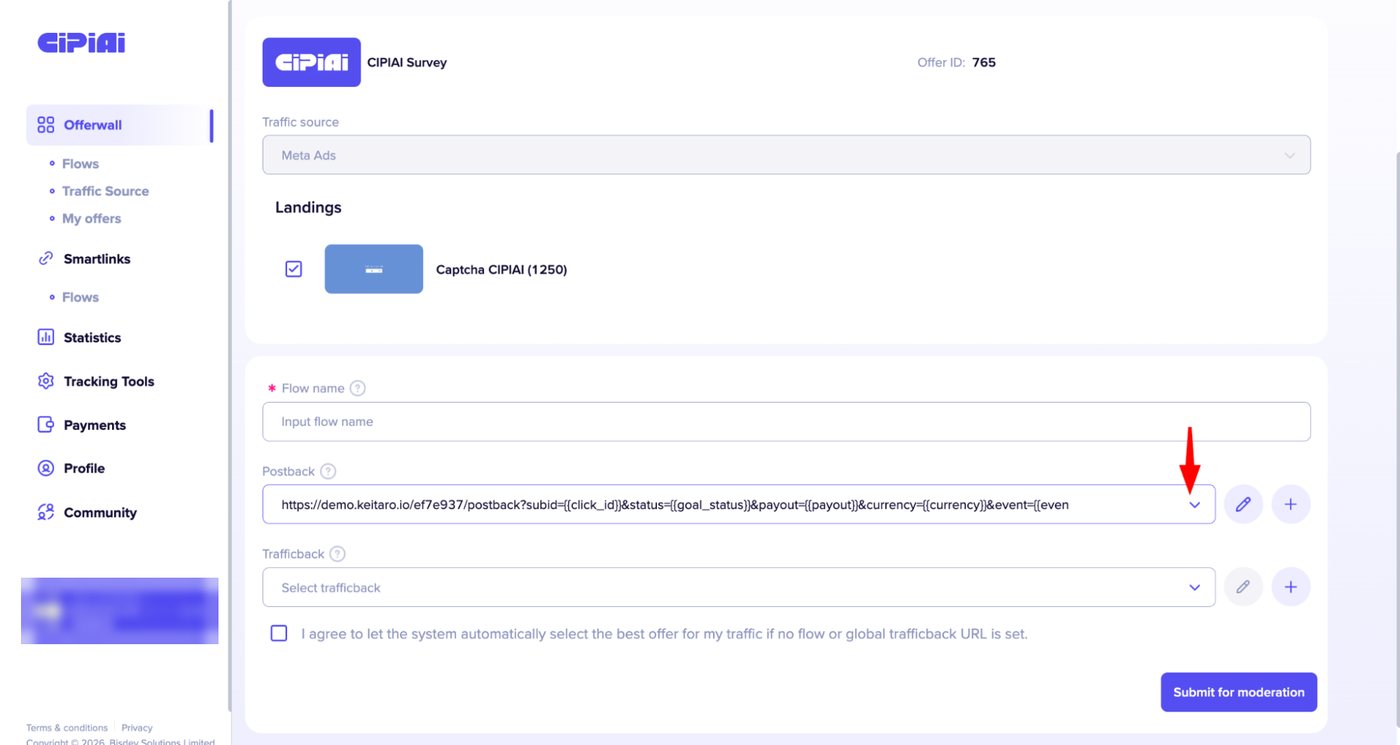This screenshot has height=745, width=1400.
Task: Edit the postback with pencil icon
Action: click(1243, 505)
